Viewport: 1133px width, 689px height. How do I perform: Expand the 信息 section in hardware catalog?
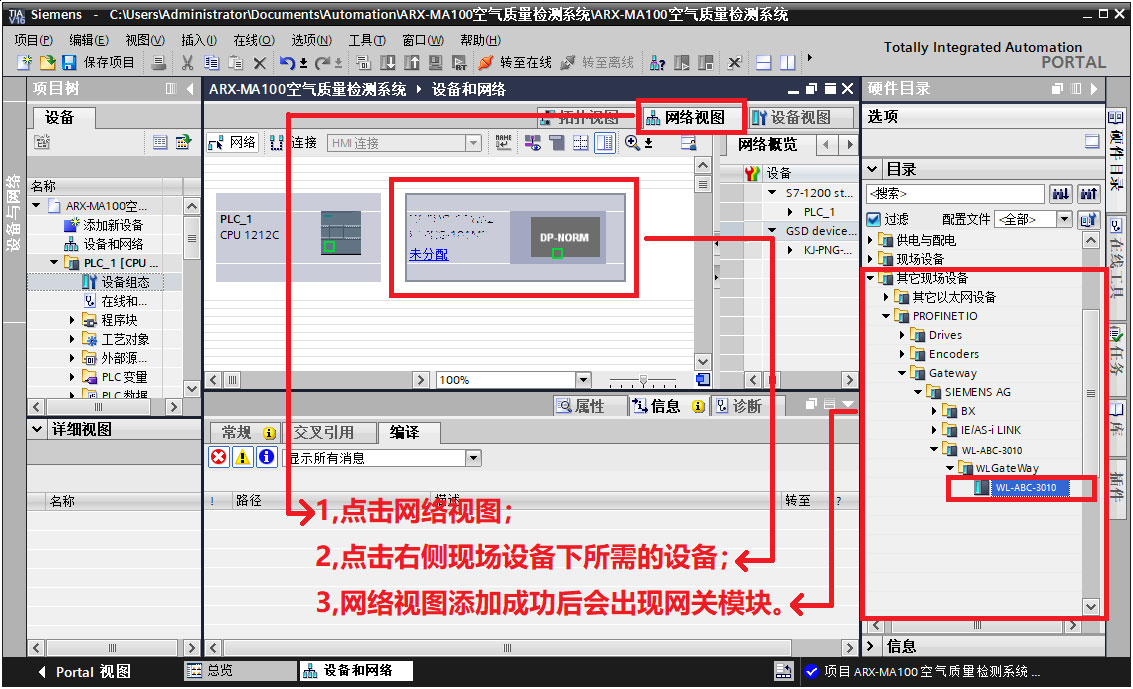[871, 646]
